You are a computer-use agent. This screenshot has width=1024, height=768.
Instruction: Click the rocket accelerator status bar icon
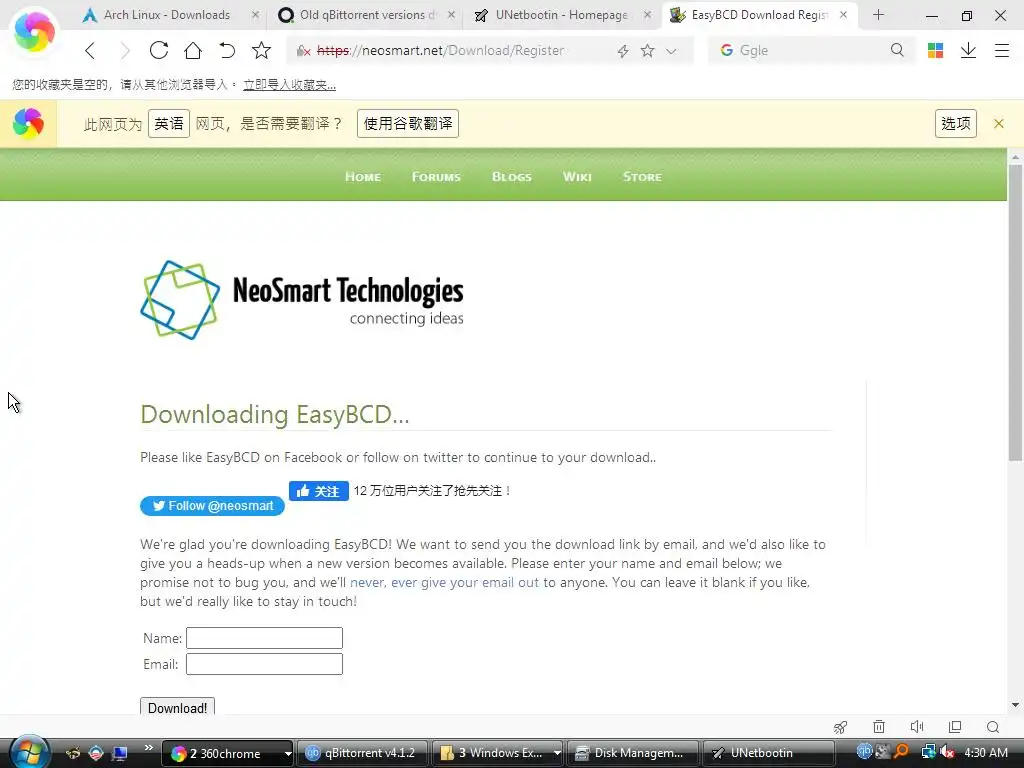click(840, 727)
